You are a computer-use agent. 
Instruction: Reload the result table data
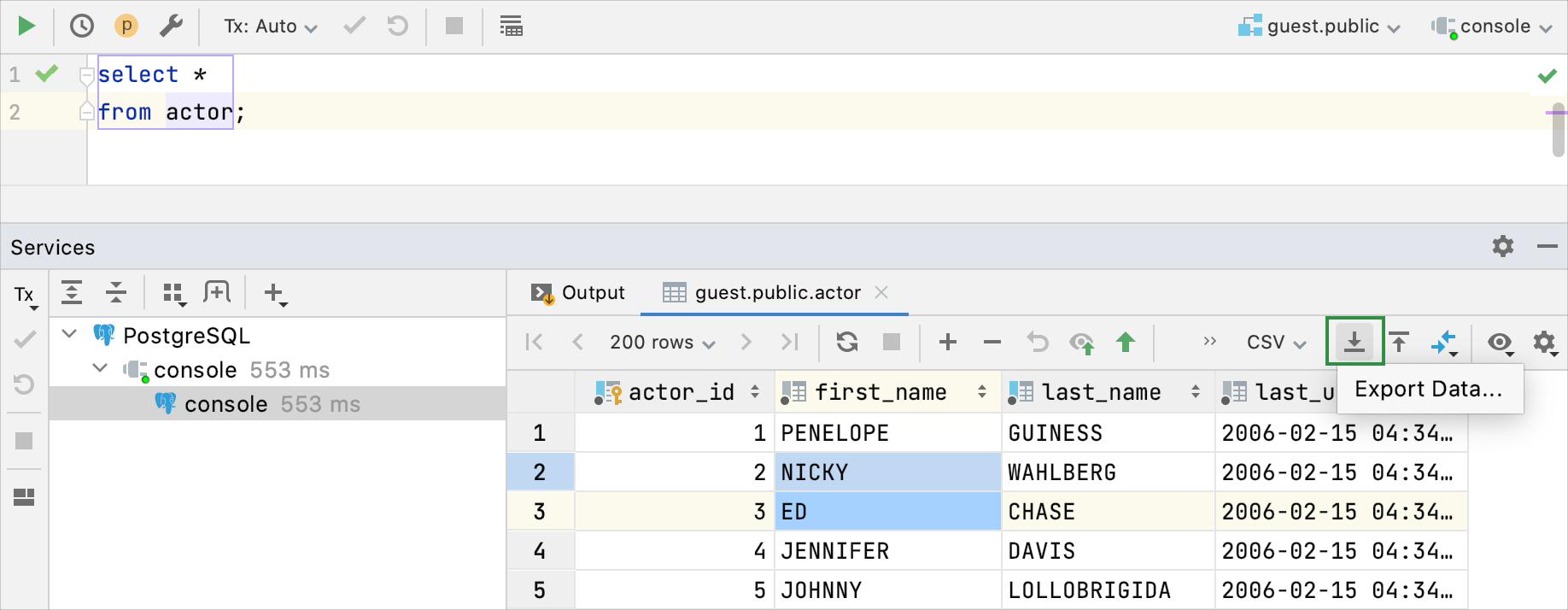(847, 342)
